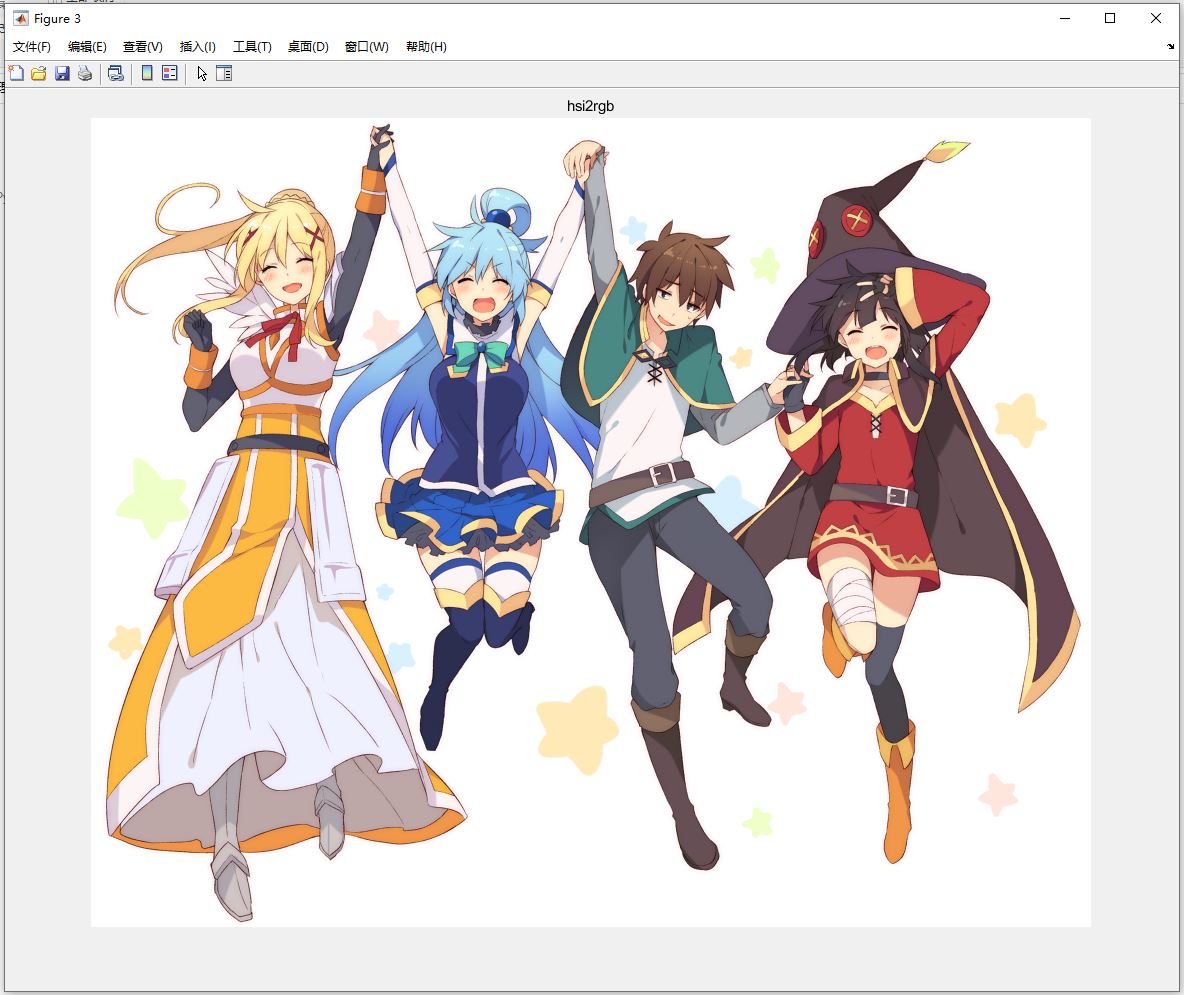Click the dock figure arrow icon
The width and height of the screenshot is (1184, 995).
pos(1170,47)
